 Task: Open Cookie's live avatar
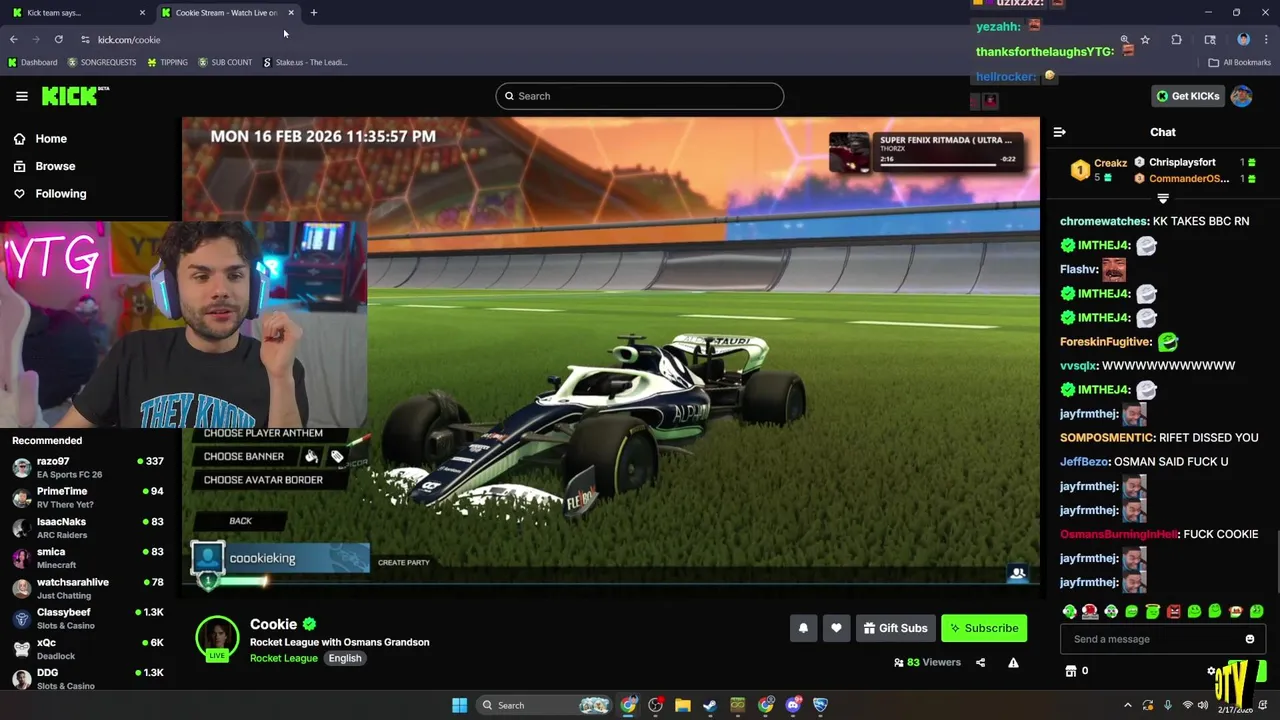pos(217,638)
